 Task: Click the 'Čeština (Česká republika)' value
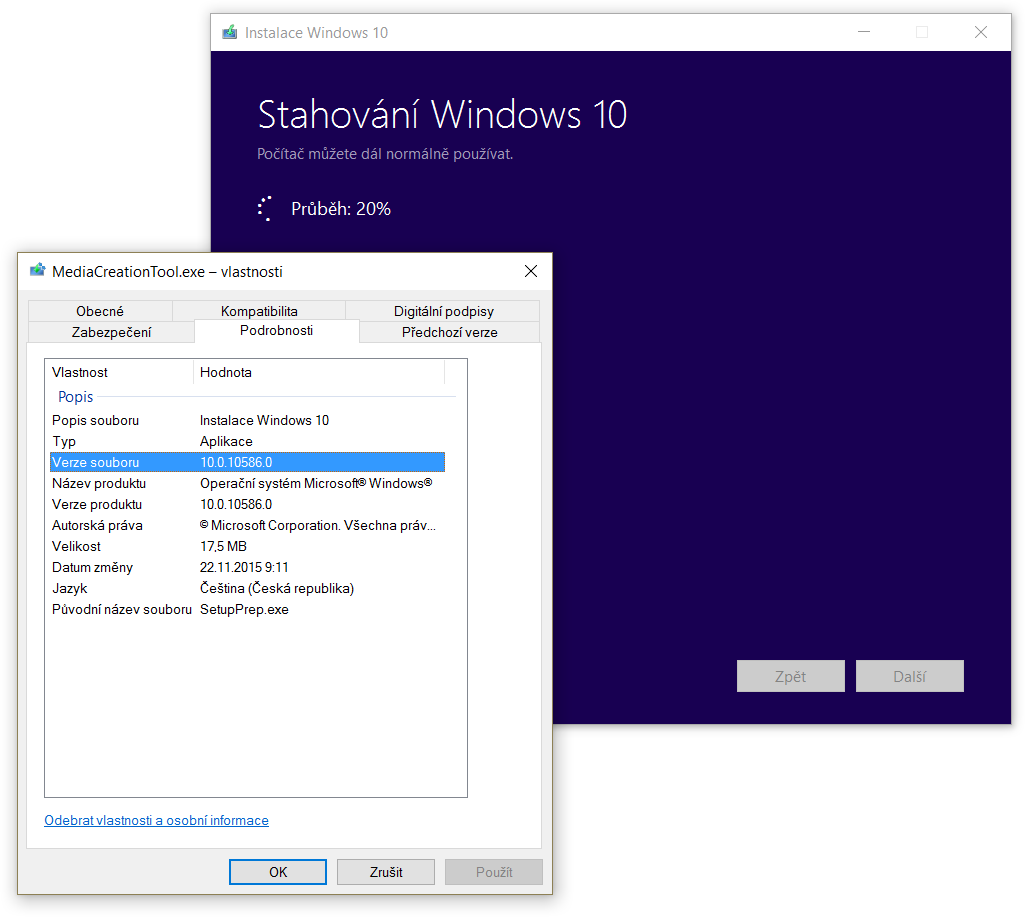277,588
